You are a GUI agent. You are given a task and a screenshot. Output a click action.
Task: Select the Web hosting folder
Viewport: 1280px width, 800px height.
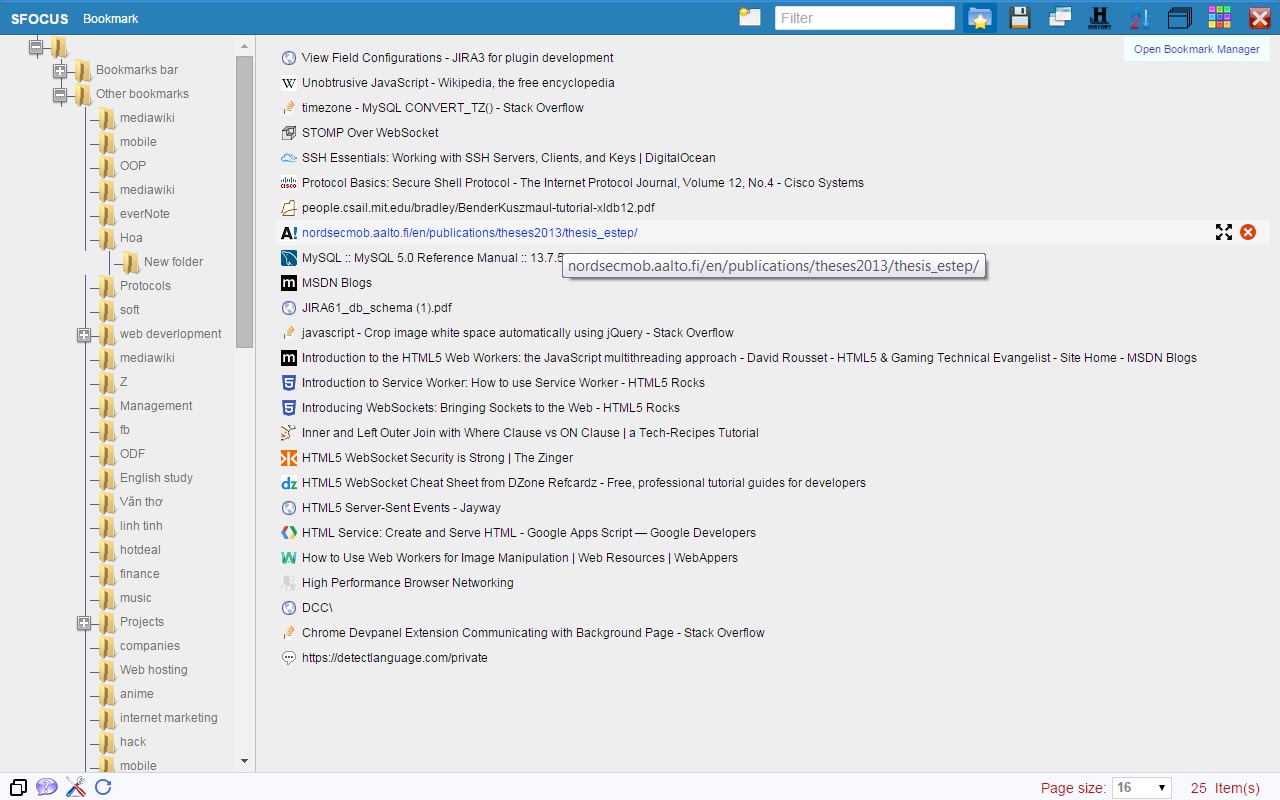point(154,670)
